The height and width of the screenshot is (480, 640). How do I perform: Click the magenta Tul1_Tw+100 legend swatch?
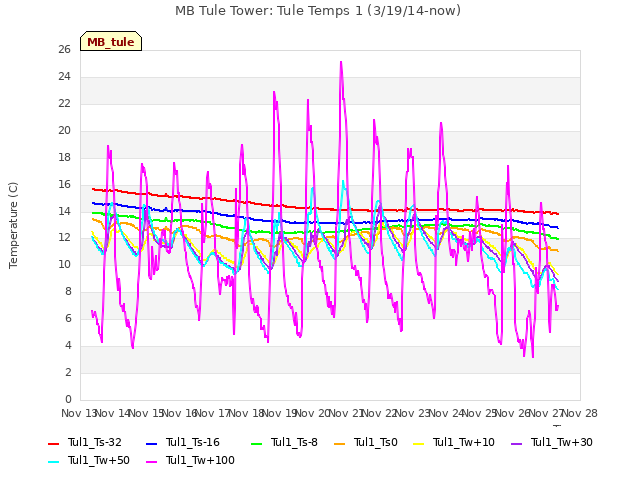[151, 461]
